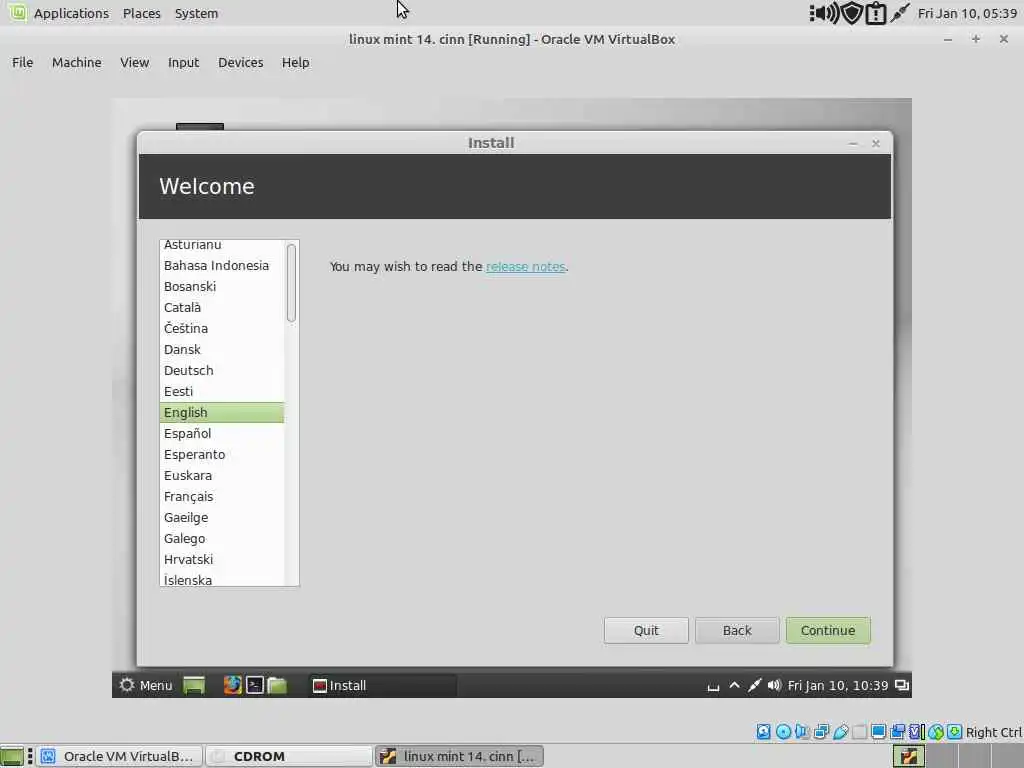
Task: Click the guest window list tray icon
Action: (x=902, y=685)
